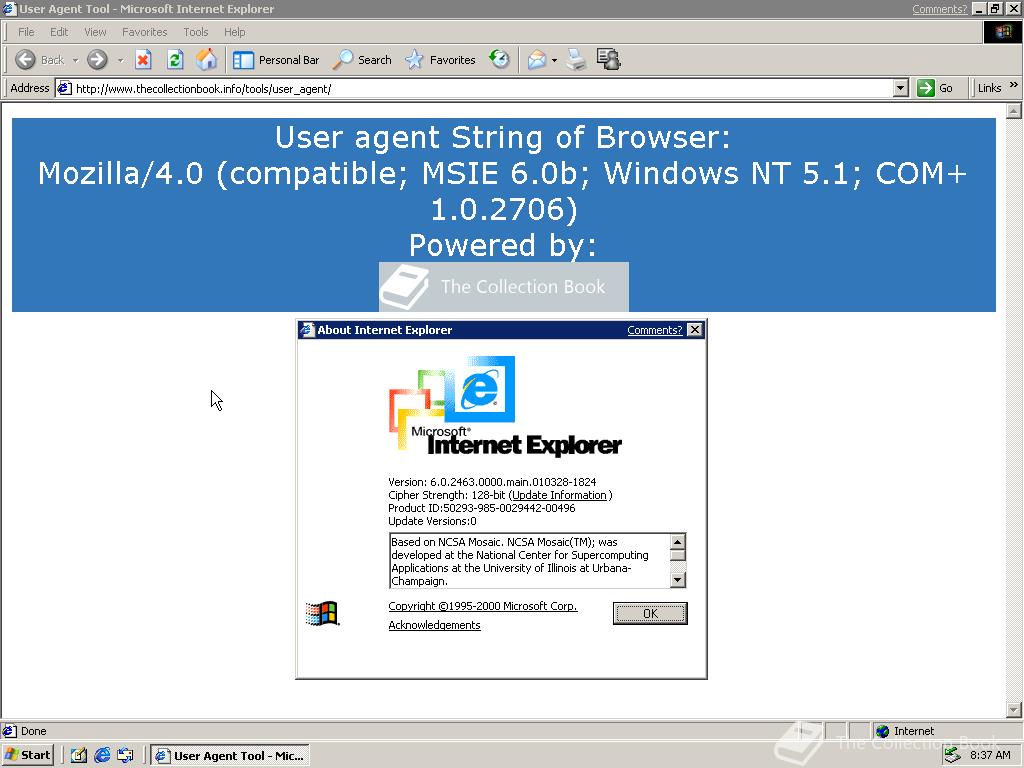Screen dimensions: 1024x768
Task: Click the Forward arrow toolbar button
Action: [x=97, y=60]
